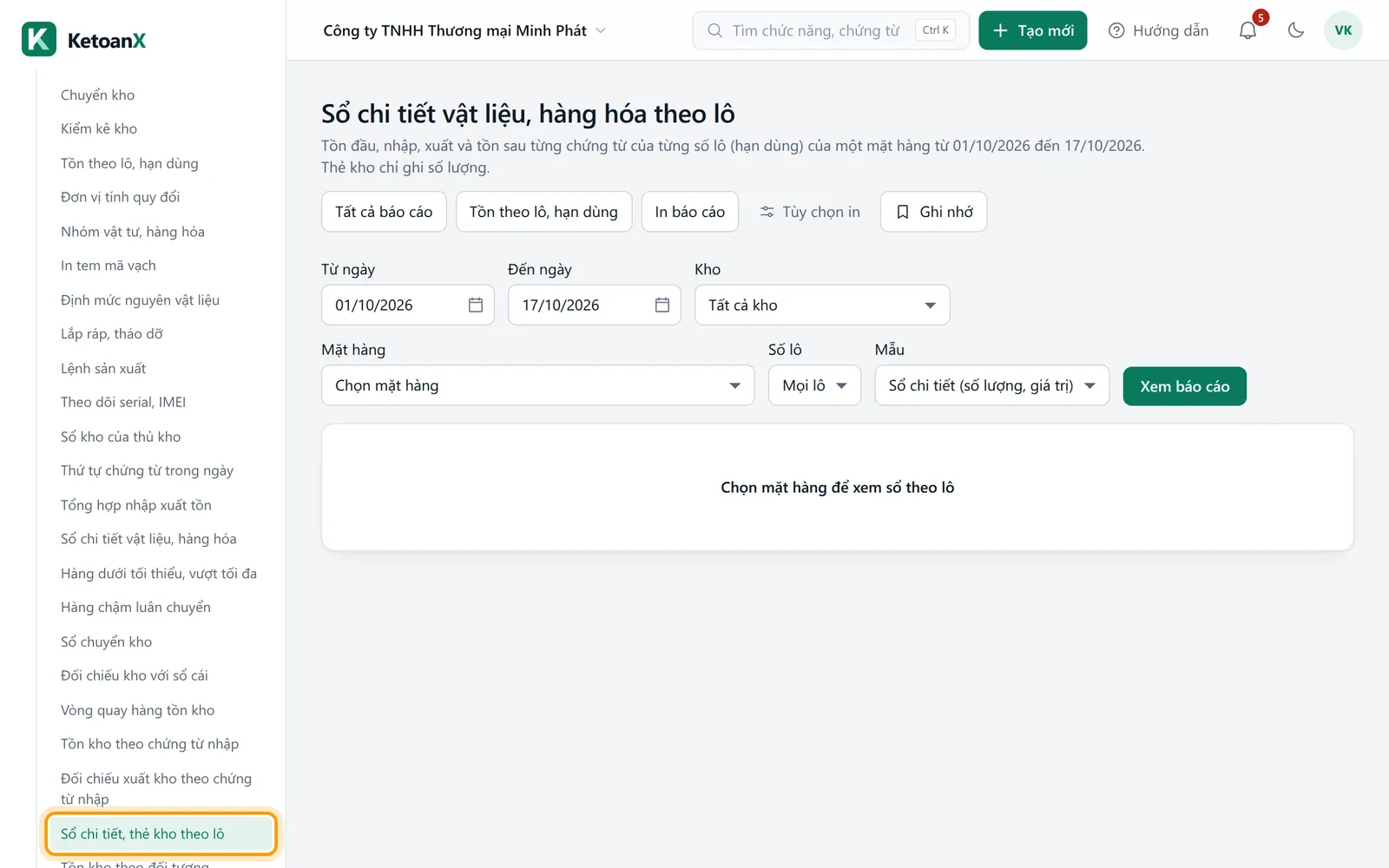
Task: Open Tổng hợp nhập xuất tồn menu
Action: tap(136, 505)
